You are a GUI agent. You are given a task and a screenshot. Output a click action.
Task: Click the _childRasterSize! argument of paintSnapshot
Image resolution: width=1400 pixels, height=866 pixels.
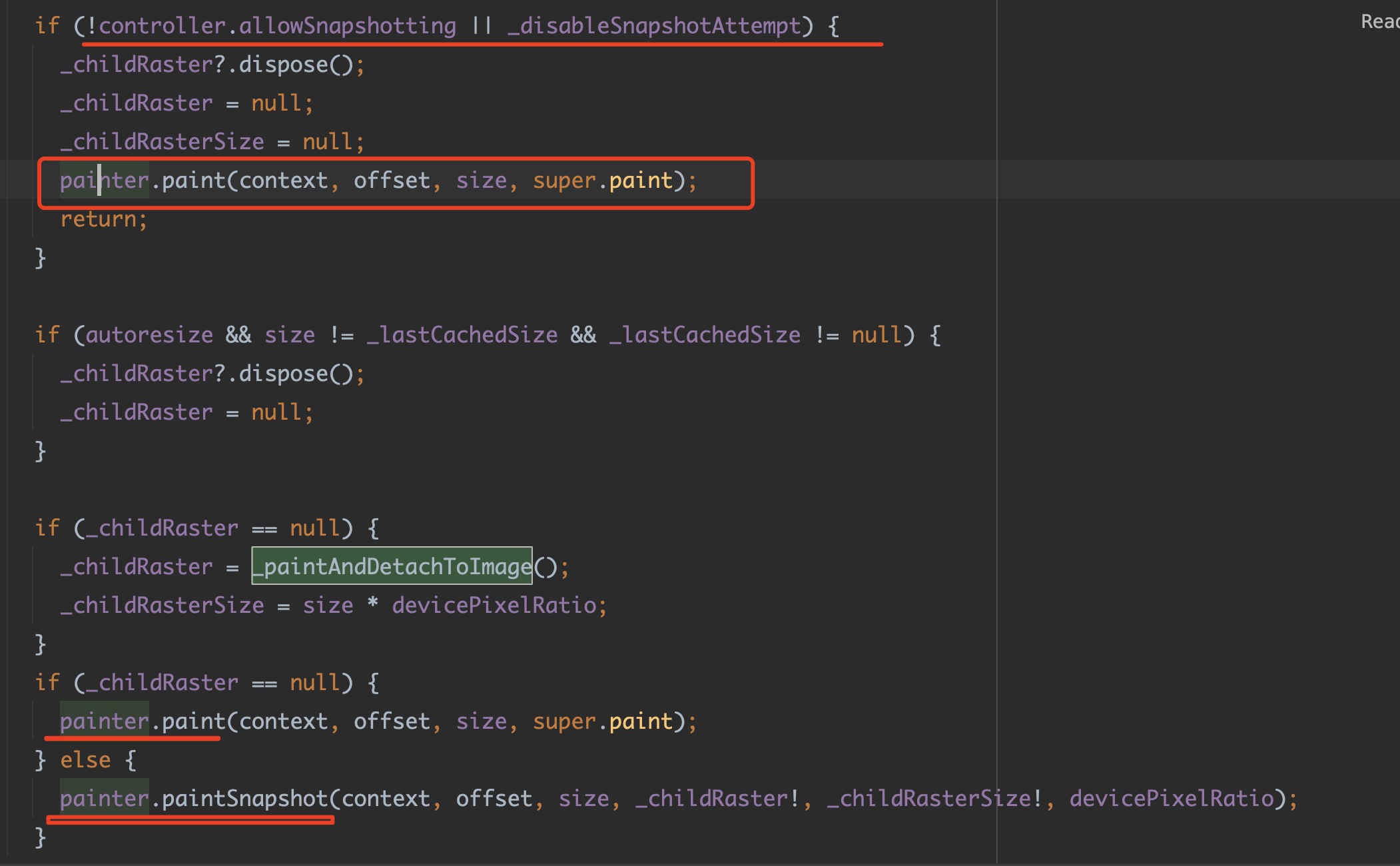pyautogui.click(x=934, y=799)
